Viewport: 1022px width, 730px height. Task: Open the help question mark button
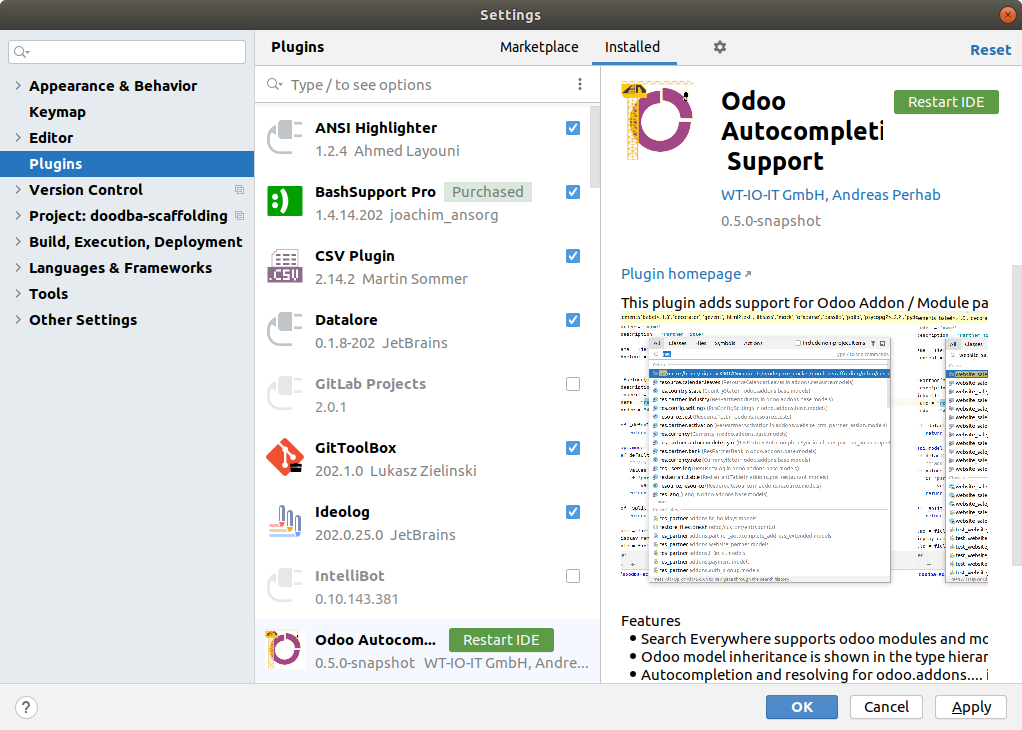(25, 707)
